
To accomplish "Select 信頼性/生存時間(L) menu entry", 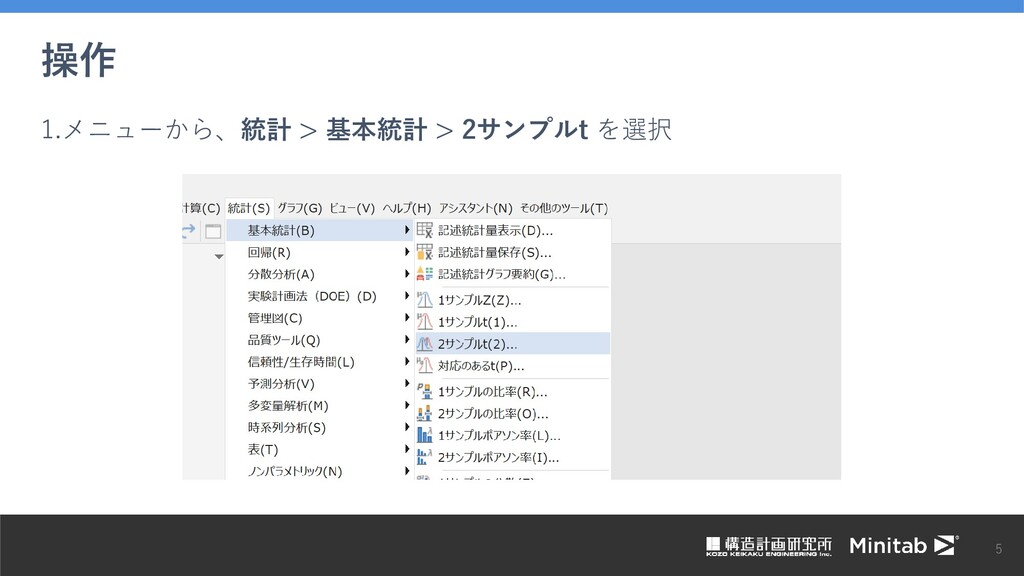I will [x=319, y=362].
